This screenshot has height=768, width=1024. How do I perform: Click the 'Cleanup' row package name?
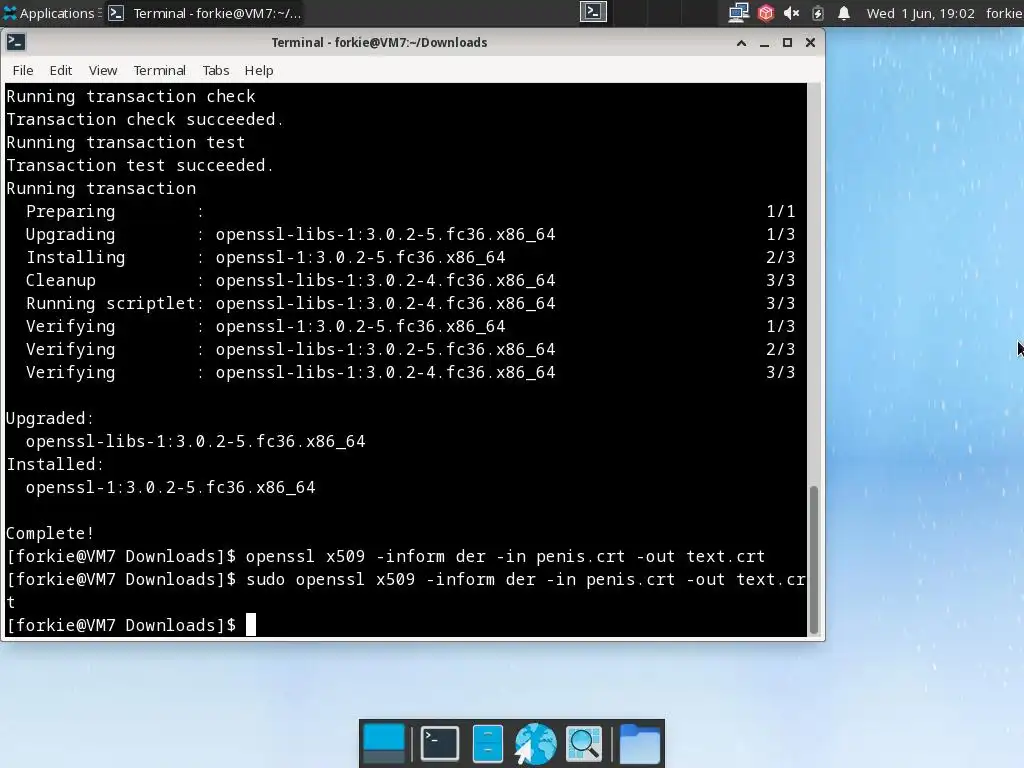tap(385, 280)
